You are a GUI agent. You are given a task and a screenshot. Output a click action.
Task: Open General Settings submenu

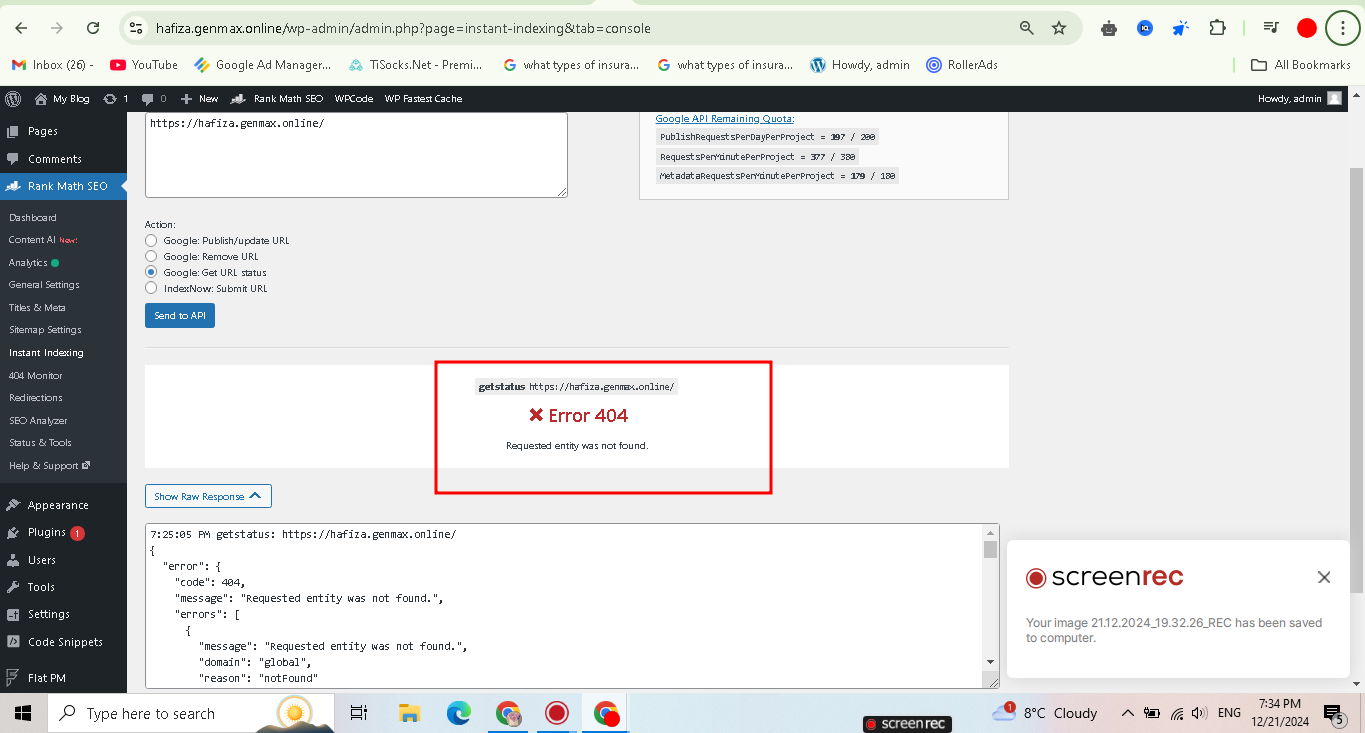click(x=44, y=285)
